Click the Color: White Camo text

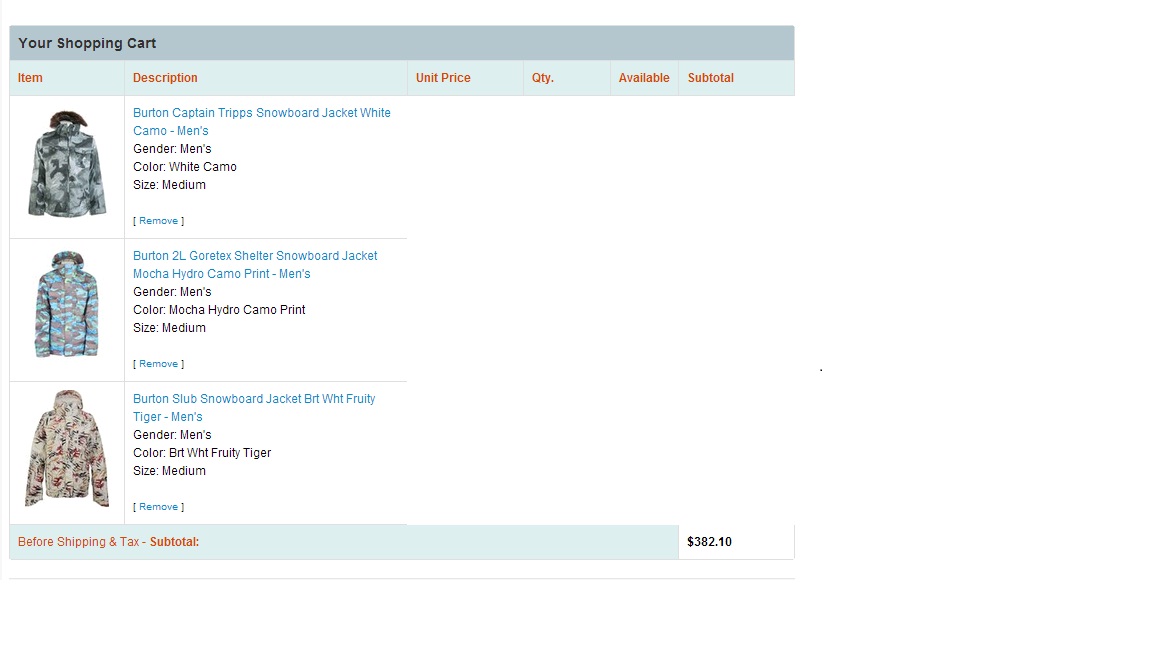(185, 167)
